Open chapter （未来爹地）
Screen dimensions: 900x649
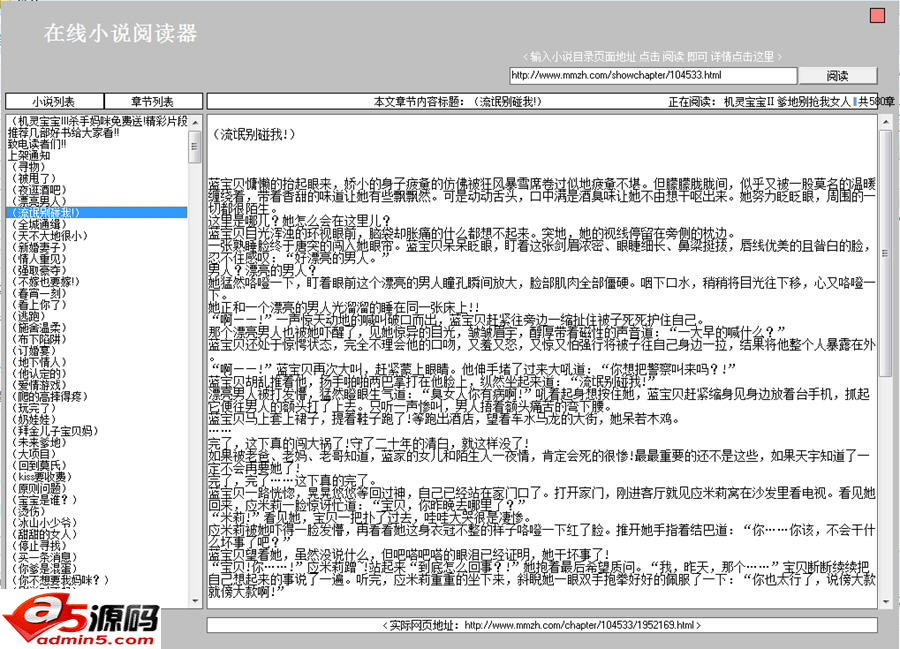coord(38,442)
